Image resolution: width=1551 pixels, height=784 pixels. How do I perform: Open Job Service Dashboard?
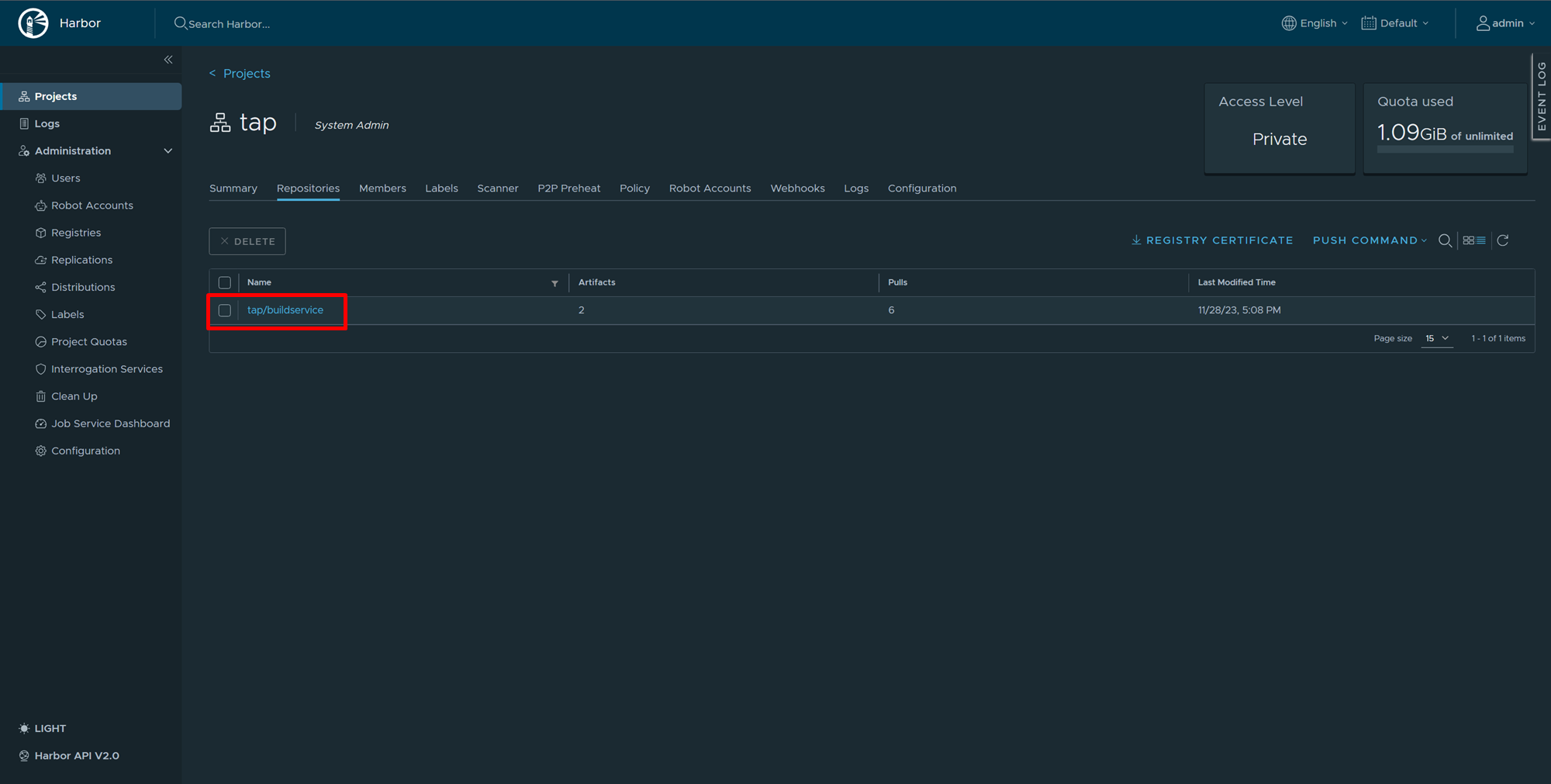tap(110, 423)
